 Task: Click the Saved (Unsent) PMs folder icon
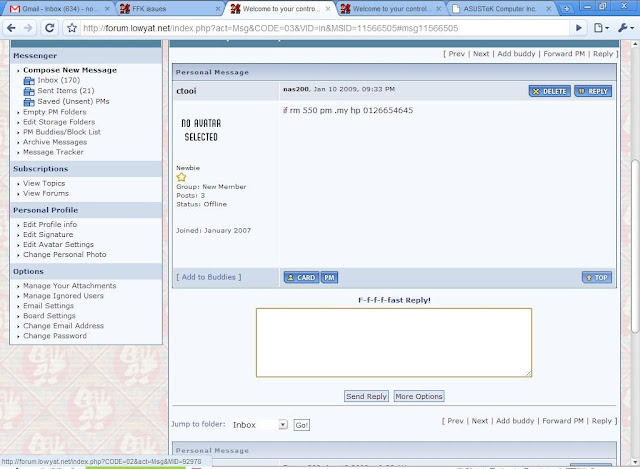(x=29, y=102)
